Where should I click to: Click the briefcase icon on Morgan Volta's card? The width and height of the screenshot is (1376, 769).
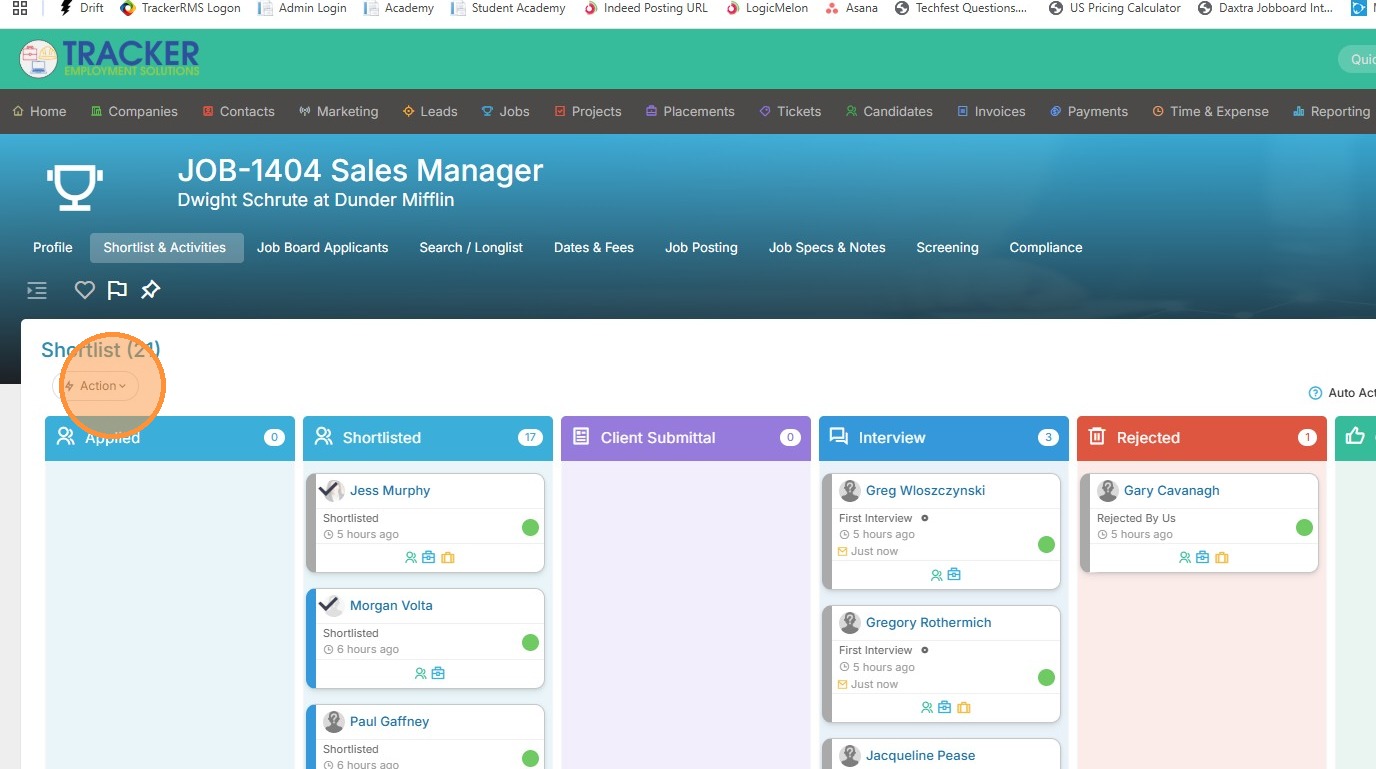click(x=438, y=674)
